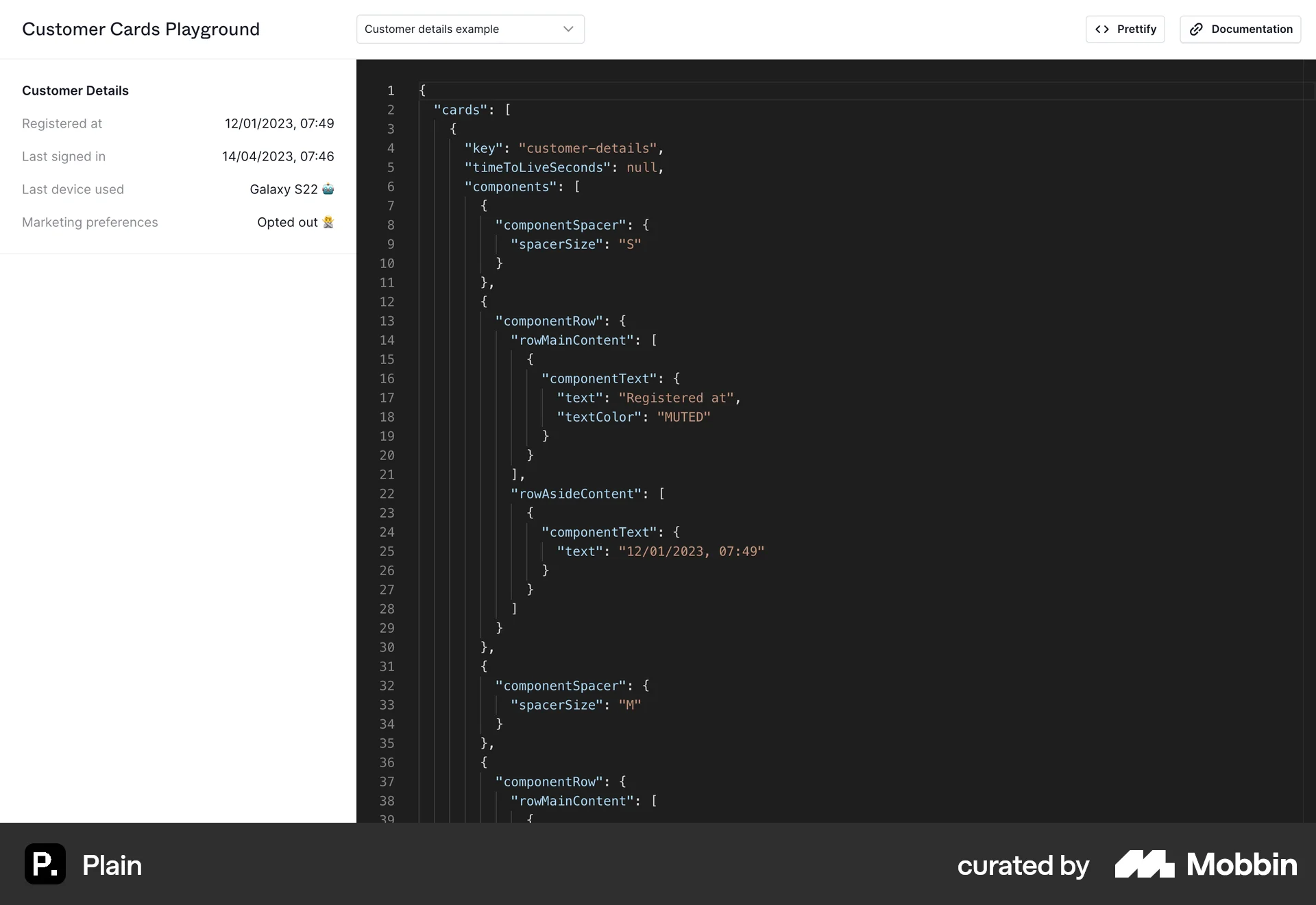Click the code brackets icon beside Prettify
Image resolution: width=1316 pixels, height=905 pixels.
(1104, 29)
